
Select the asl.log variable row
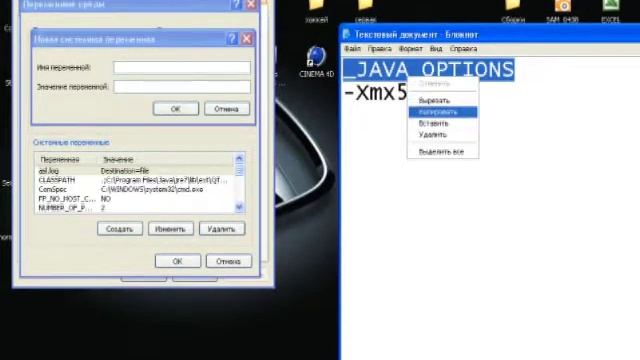pyautogui.click(x=135, y=171)
